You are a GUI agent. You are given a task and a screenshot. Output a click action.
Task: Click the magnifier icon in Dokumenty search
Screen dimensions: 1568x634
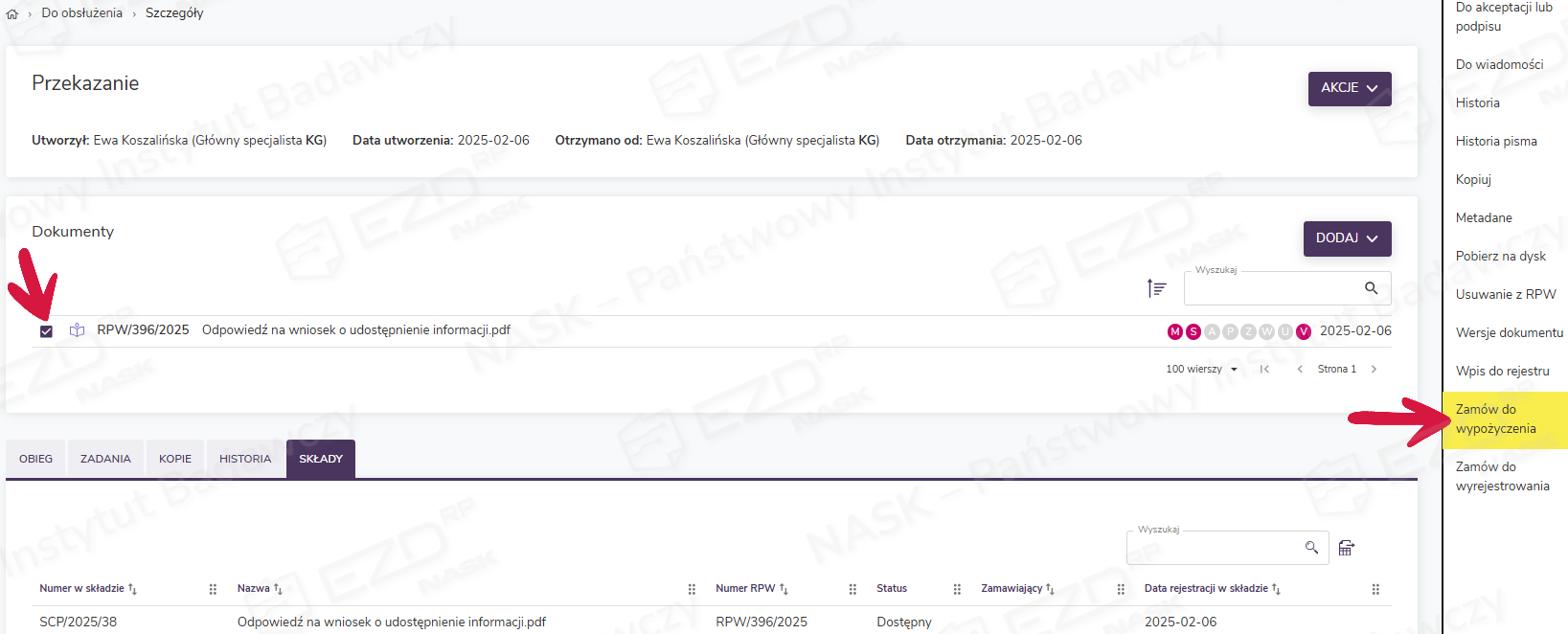(1371, 288)
